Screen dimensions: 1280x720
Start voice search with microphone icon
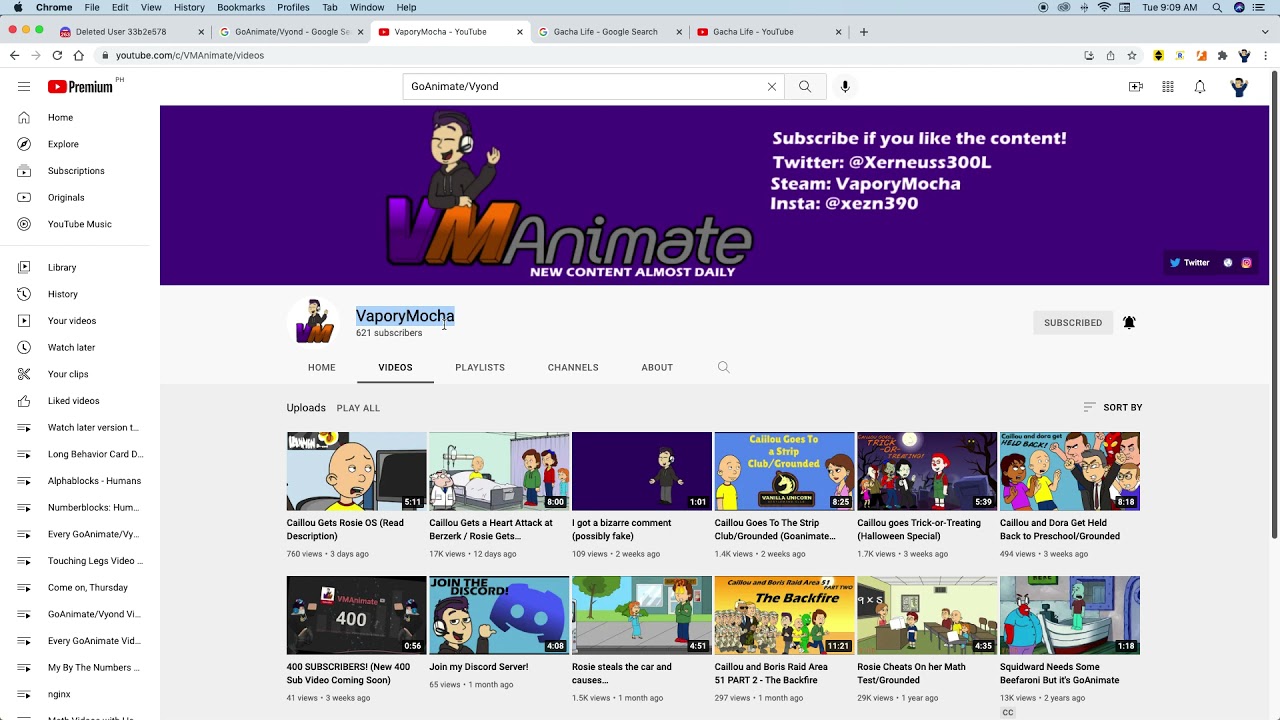(845, 87)
